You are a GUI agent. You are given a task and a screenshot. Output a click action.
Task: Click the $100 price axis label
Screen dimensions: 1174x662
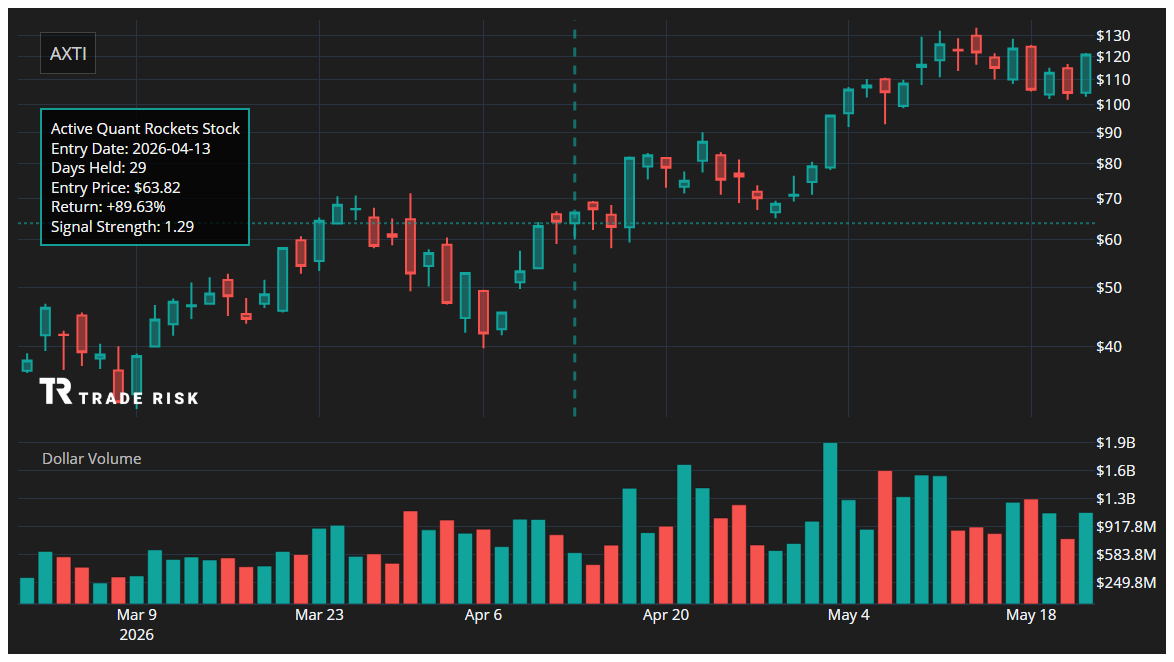coord(1113,104)
